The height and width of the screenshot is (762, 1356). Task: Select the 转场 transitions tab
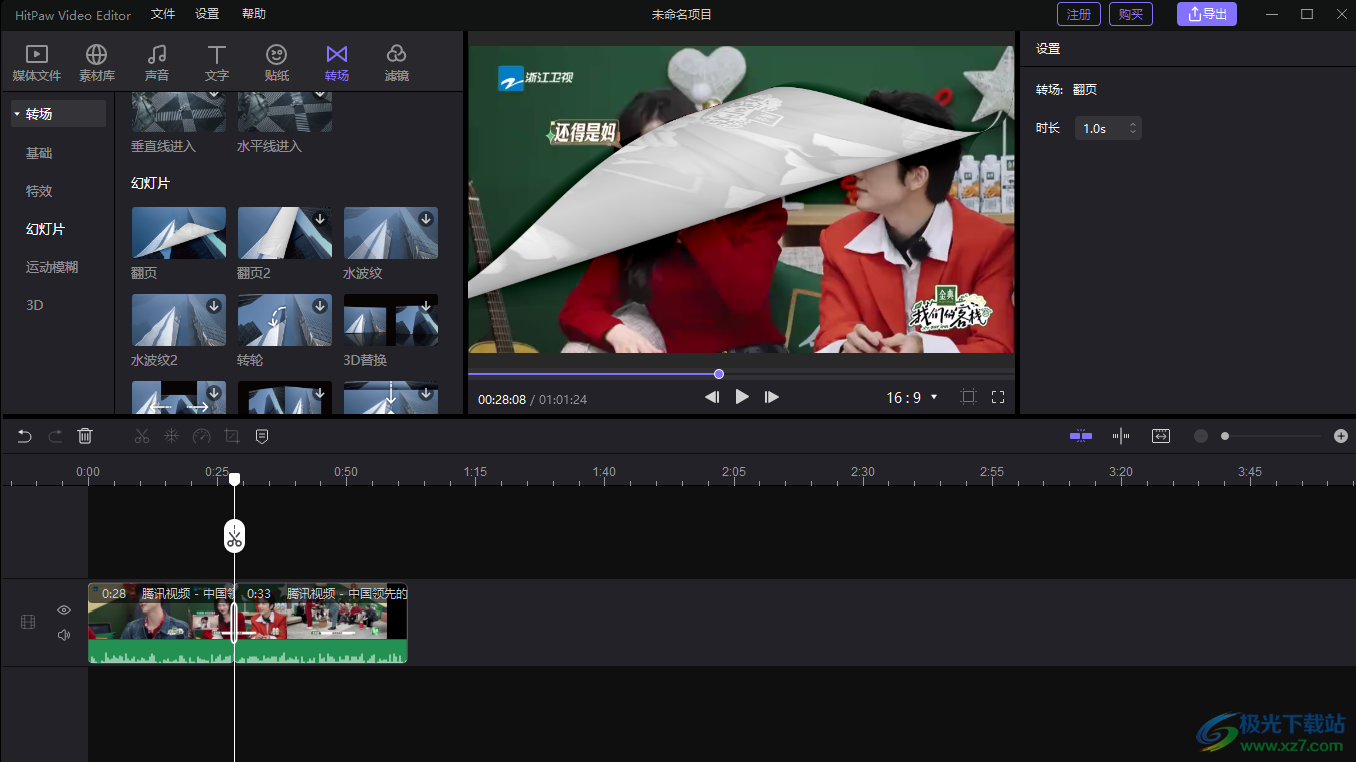click(337, 63)
